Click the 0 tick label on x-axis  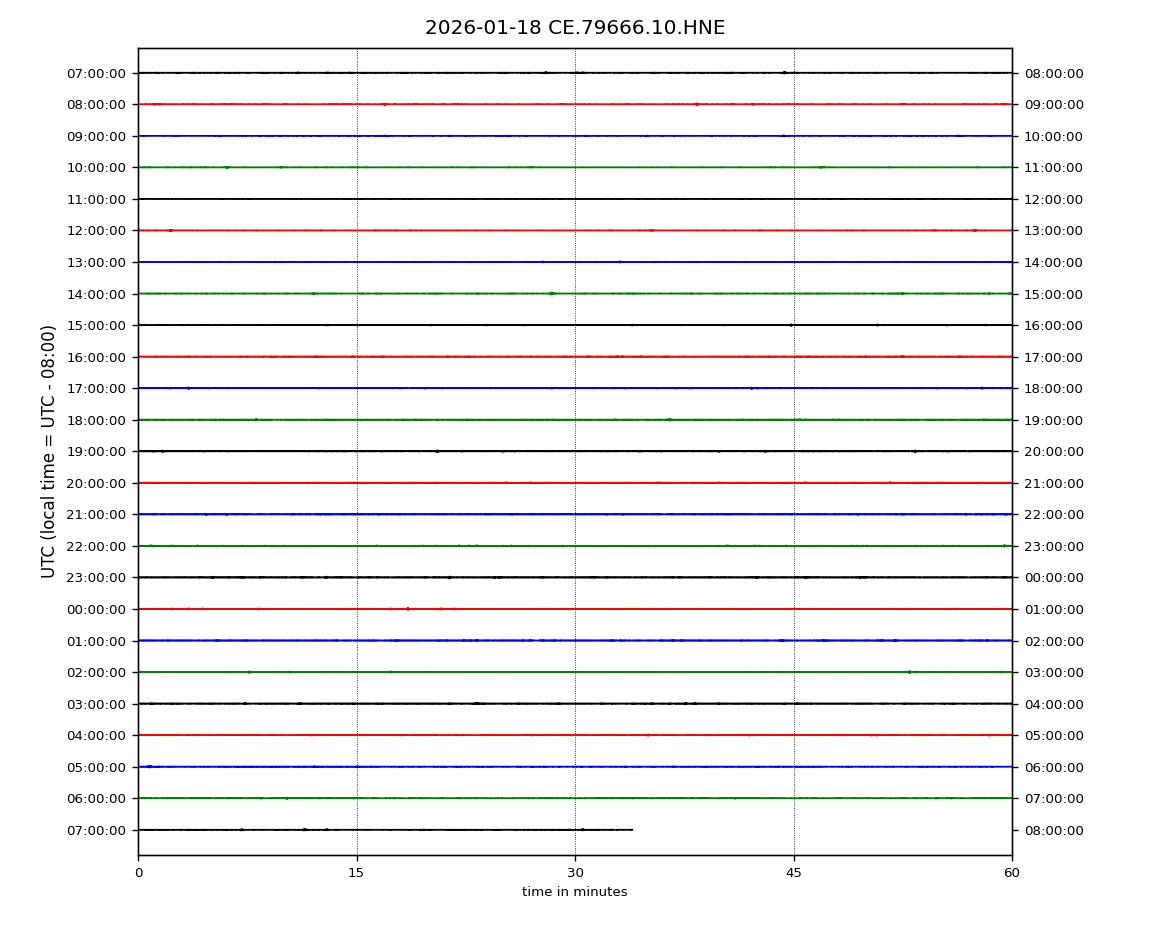pyautogui.click(x=138, y=873)
